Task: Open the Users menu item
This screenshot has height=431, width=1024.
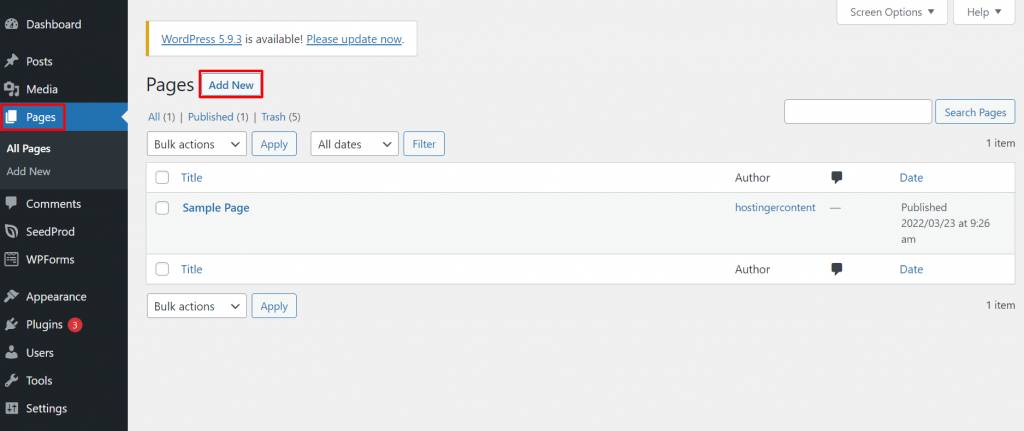Action: click(40, 353)
